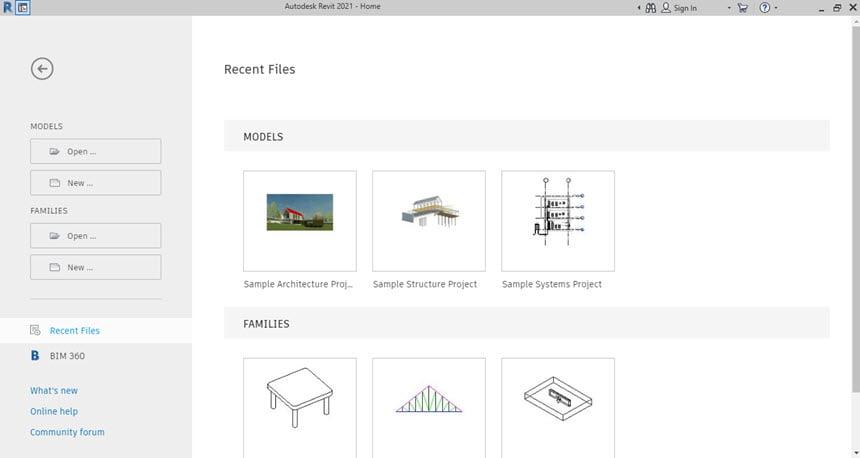Open the Sign In dropdown arrow
The image size is (860, 458).
pyautogui.click(x=729, y=8)
